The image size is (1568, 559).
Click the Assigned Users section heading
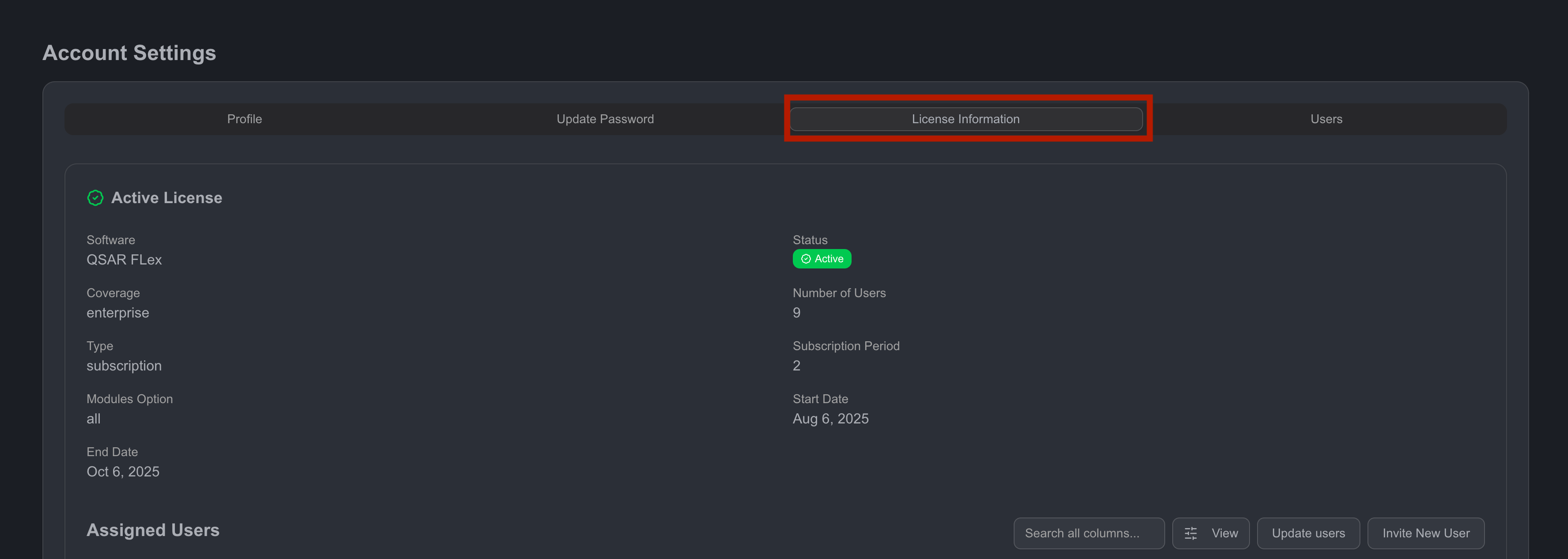pyautogui.click(x=153, y=530)
